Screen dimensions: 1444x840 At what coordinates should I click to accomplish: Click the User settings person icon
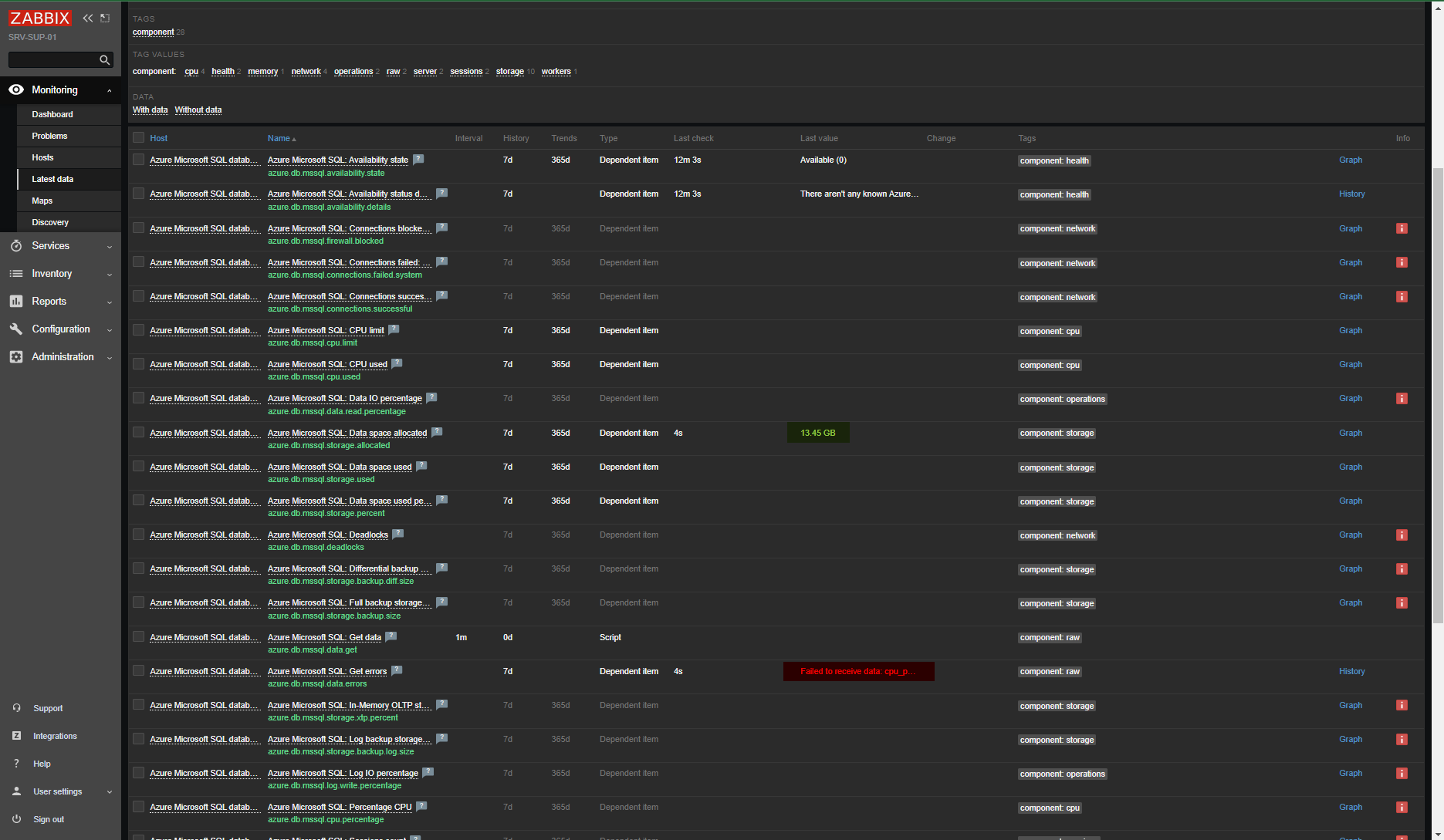tap(16, 791)
